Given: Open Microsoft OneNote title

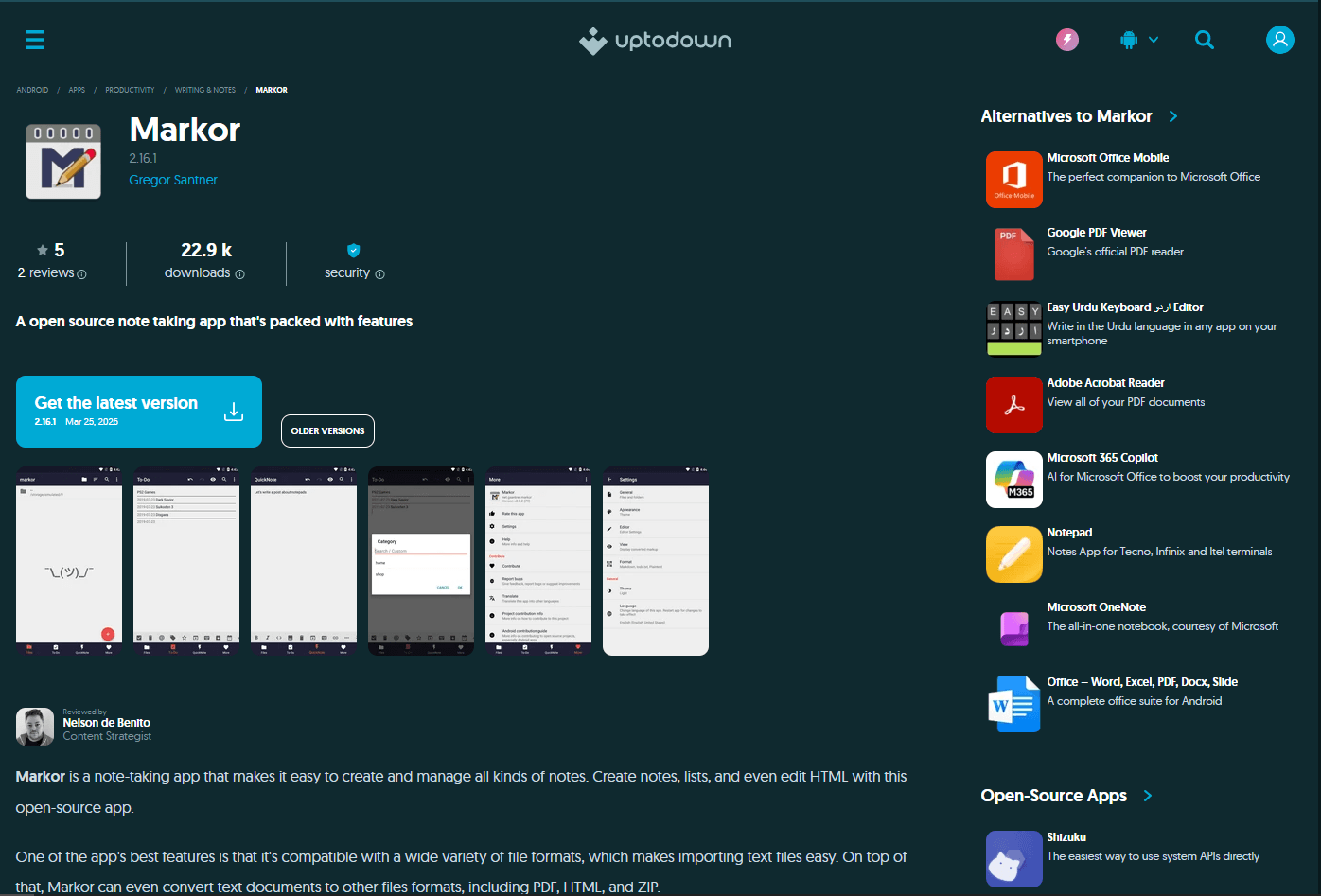Looking at the screenshot, I should coord(1097,607).
